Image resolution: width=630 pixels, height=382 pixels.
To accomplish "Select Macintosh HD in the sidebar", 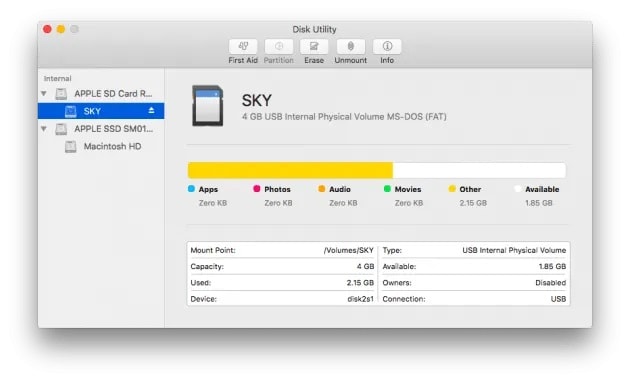I will [101, 147].
